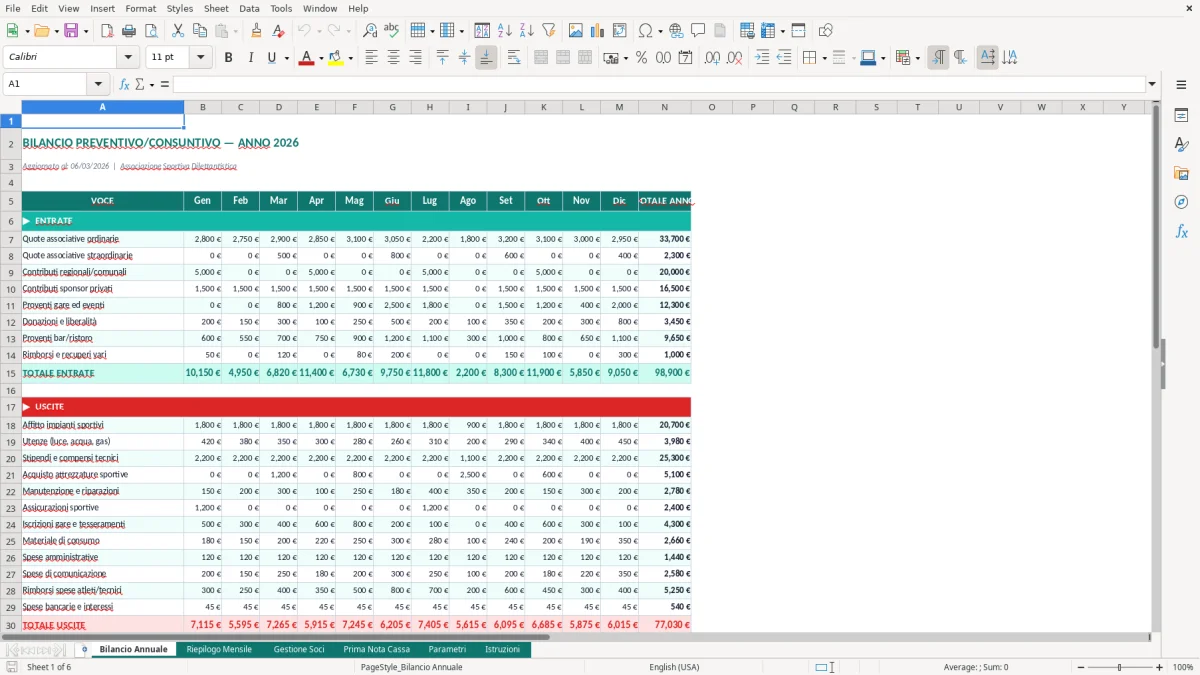Toggle Align Bottom vertical alignment
1200x675 pixels.
[486, 58]
